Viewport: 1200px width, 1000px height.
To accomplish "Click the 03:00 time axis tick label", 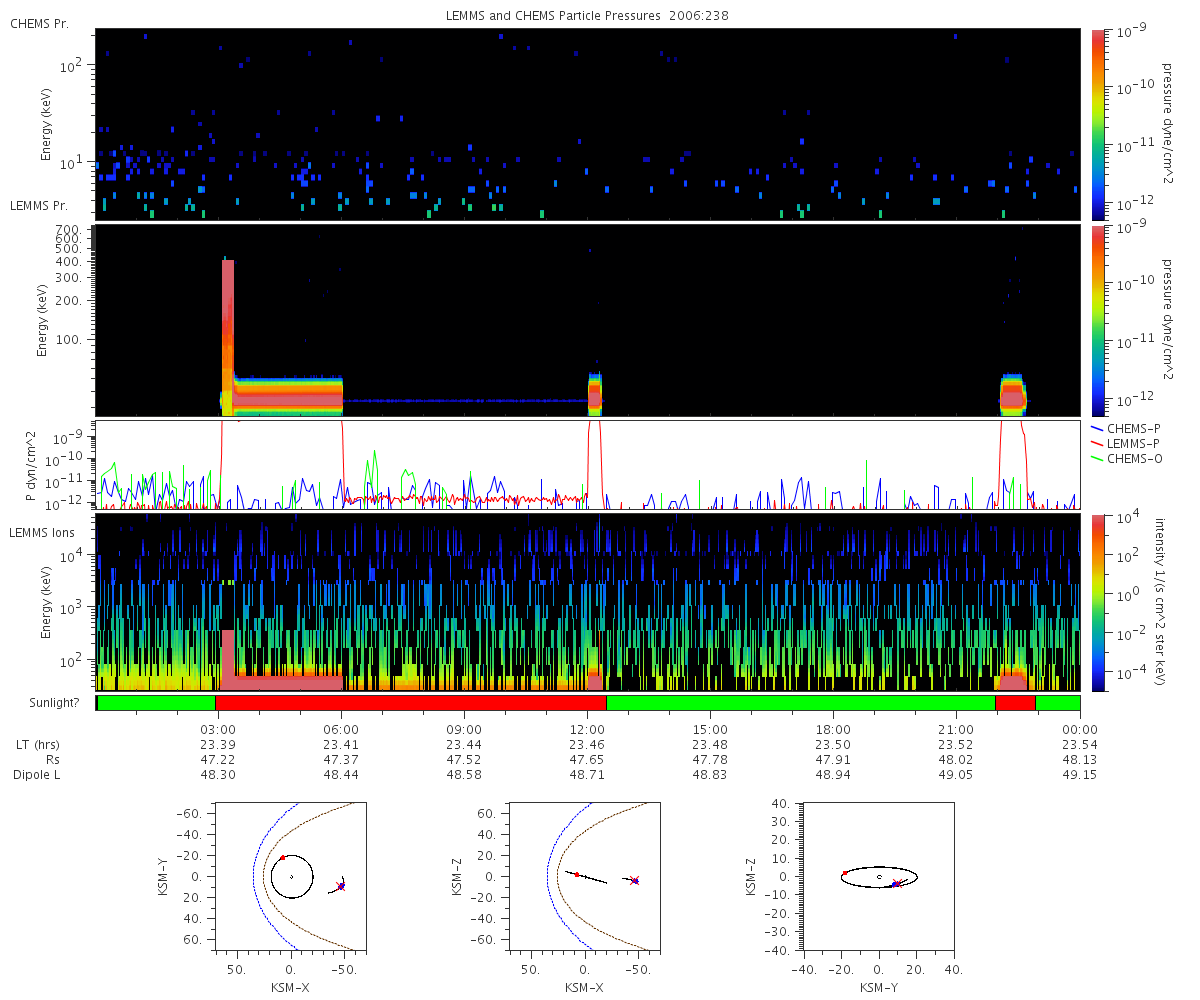I will click(x=218, y=730).
